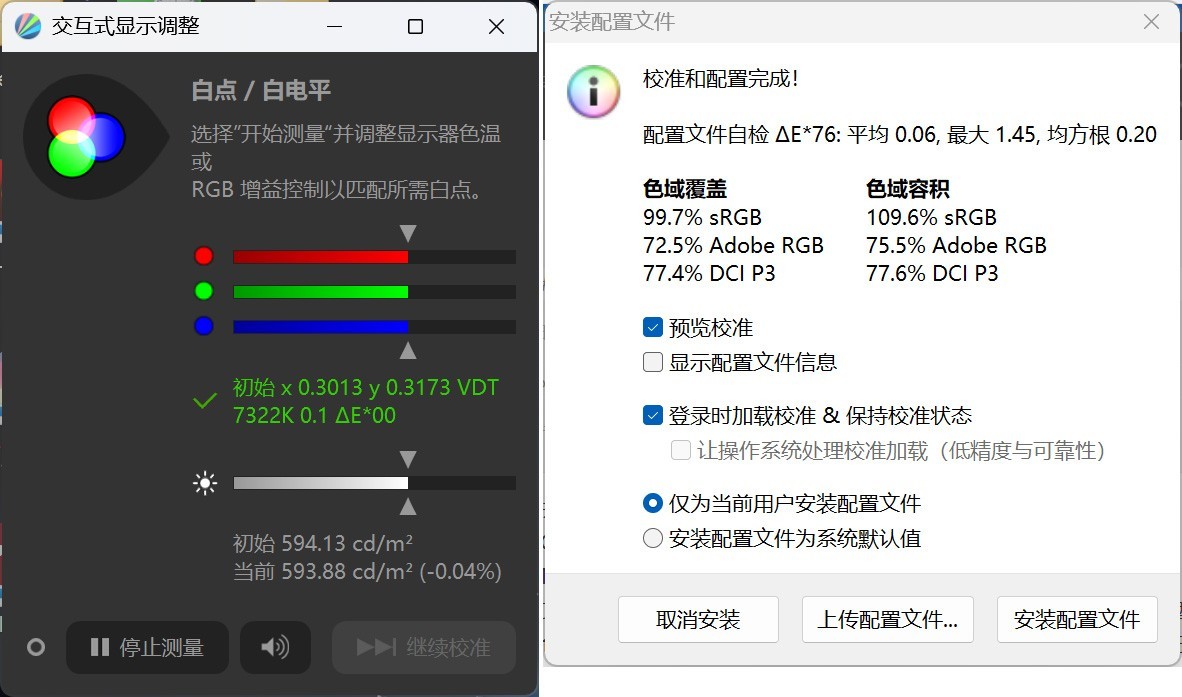Viewport: 1182px width, 697px height.
Task: Click the circle status icon bottom-left
Action: tap(35, 648)
